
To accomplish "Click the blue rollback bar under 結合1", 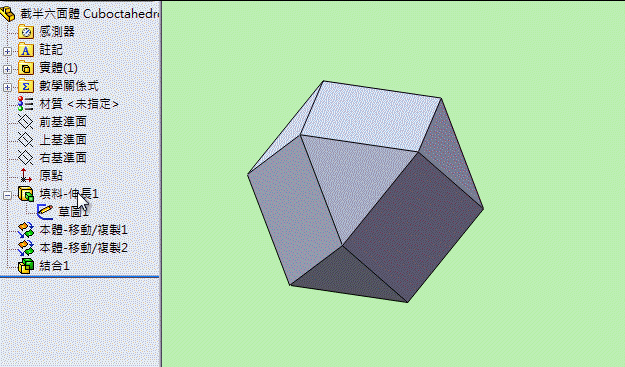I will (79, 276).
